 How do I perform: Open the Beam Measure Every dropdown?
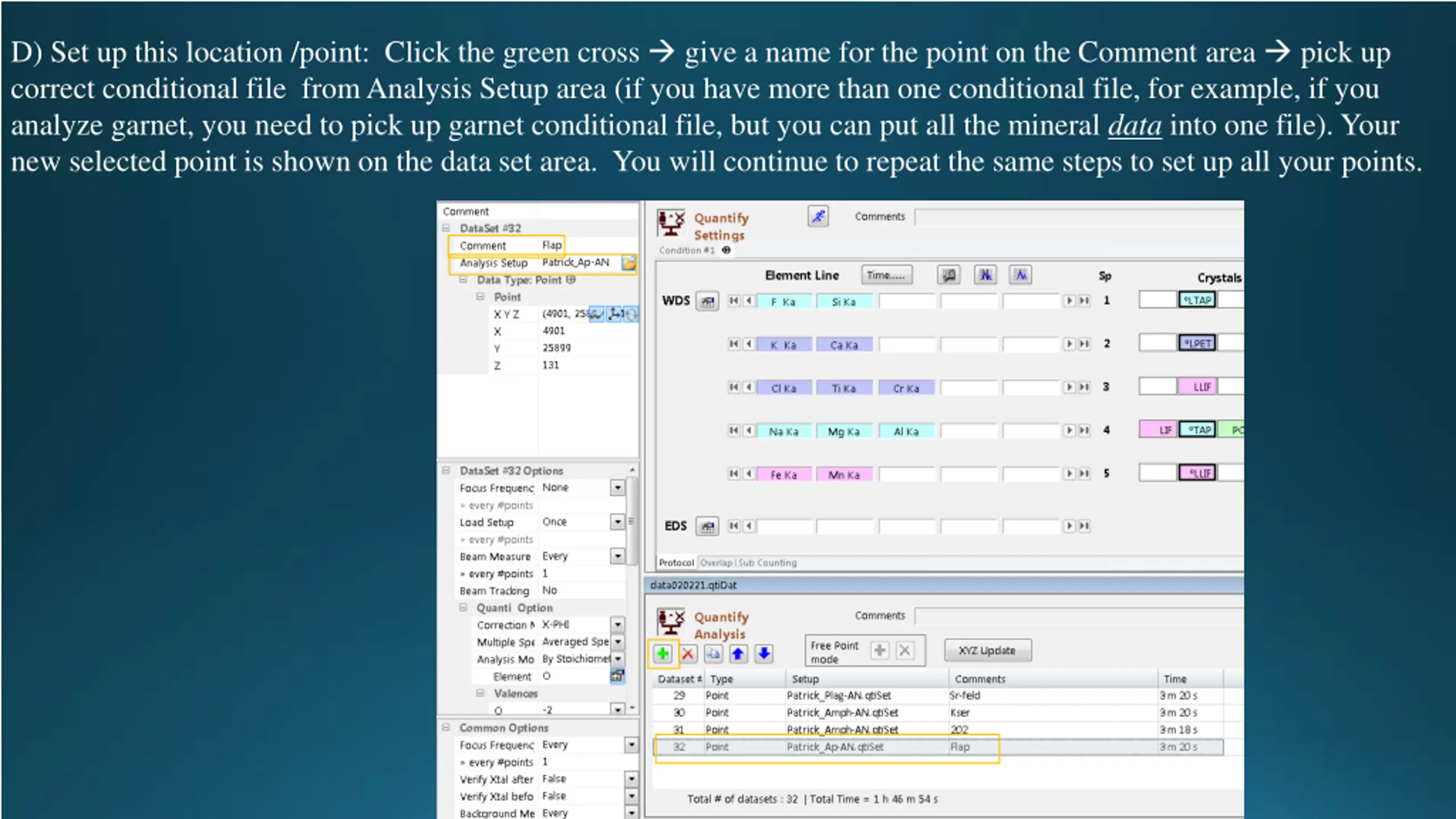[x=617, y=556]
